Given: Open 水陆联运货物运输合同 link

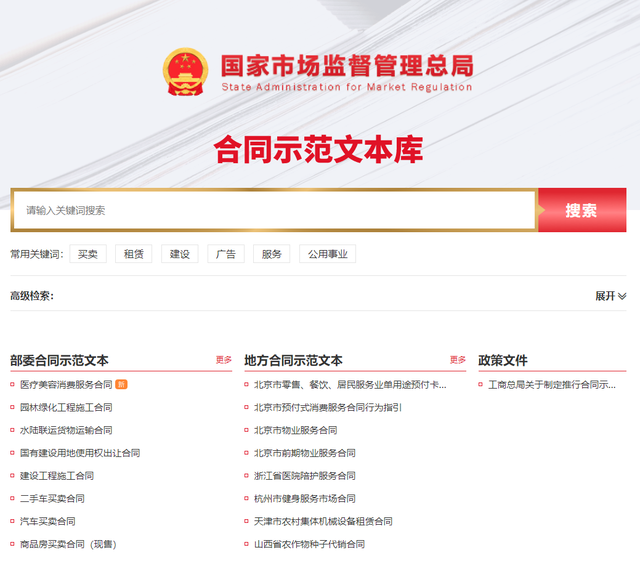Looking at the screenshot, I should (66, 430).
